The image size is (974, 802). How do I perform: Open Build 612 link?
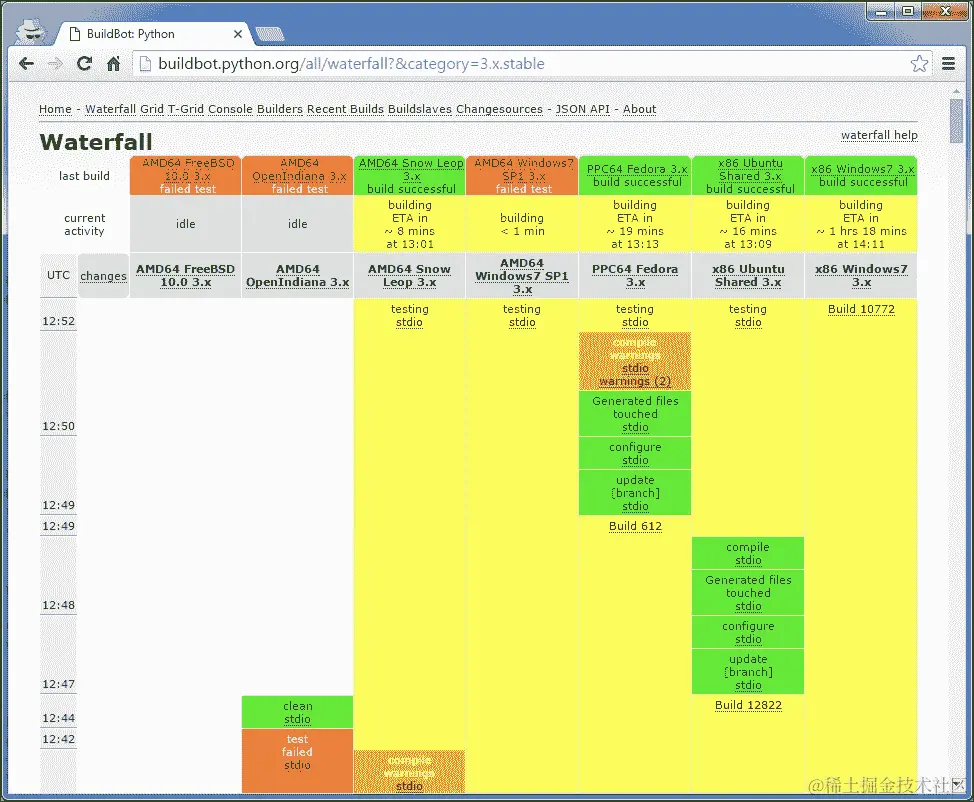click(635, 526)
